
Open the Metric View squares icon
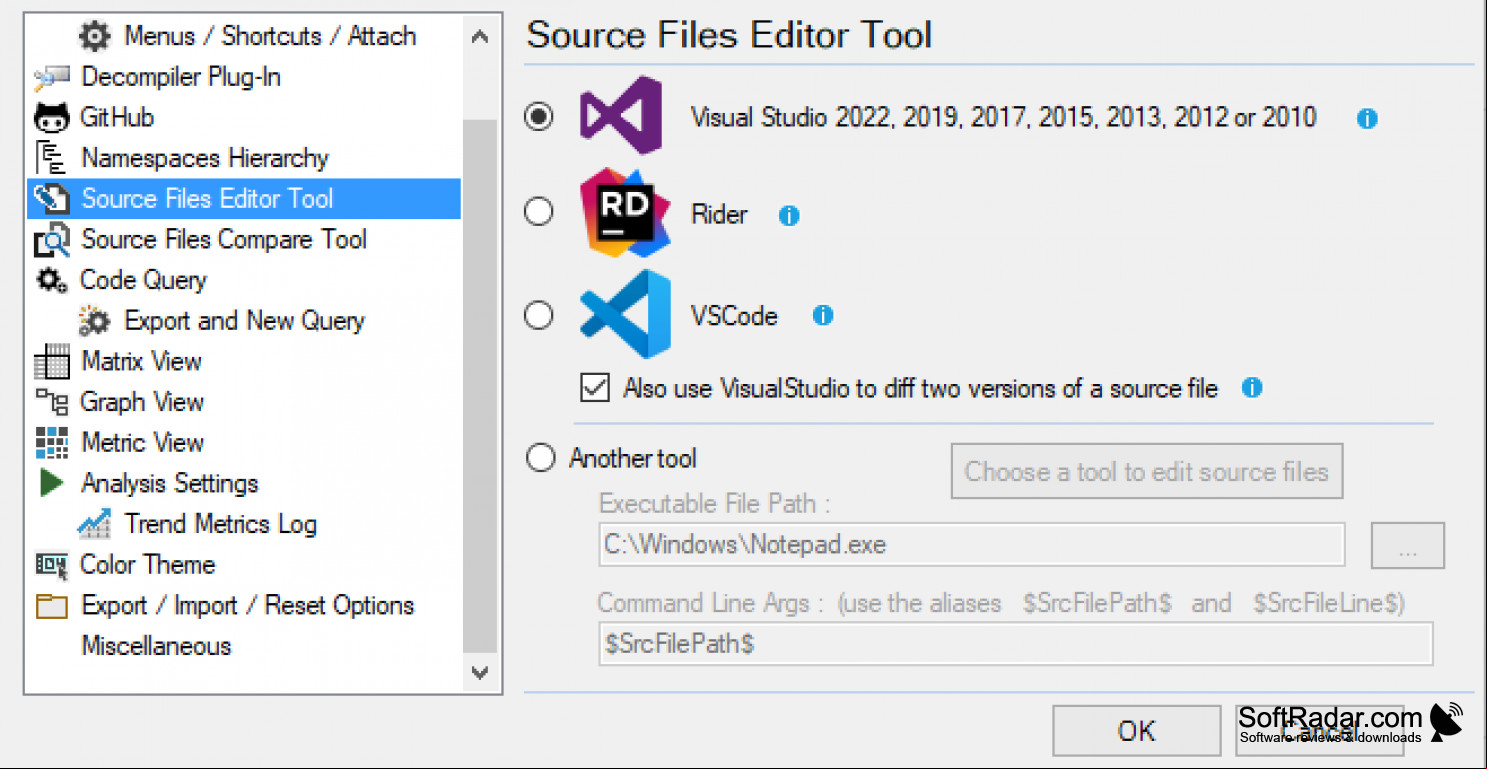point(51,443)
